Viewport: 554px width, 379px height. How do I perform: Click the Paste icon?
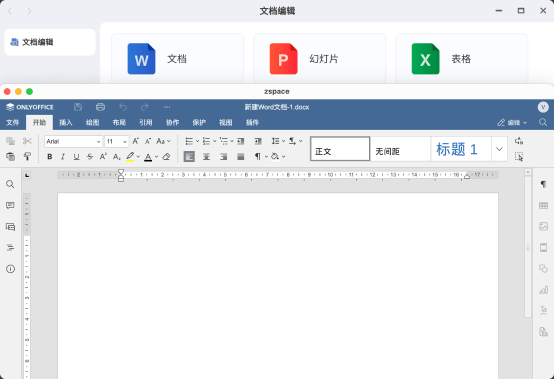coord(11,156)
